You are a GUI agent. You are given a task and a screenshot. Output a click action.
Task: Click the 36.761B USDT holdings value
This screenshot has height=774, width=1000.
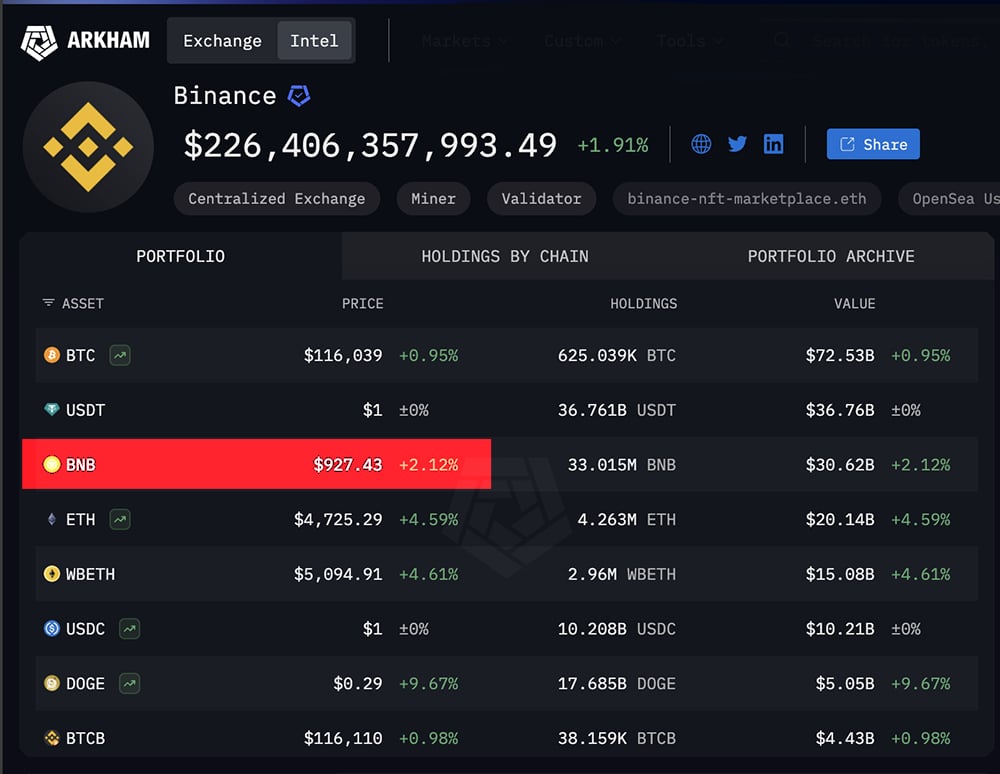[617, 410]
